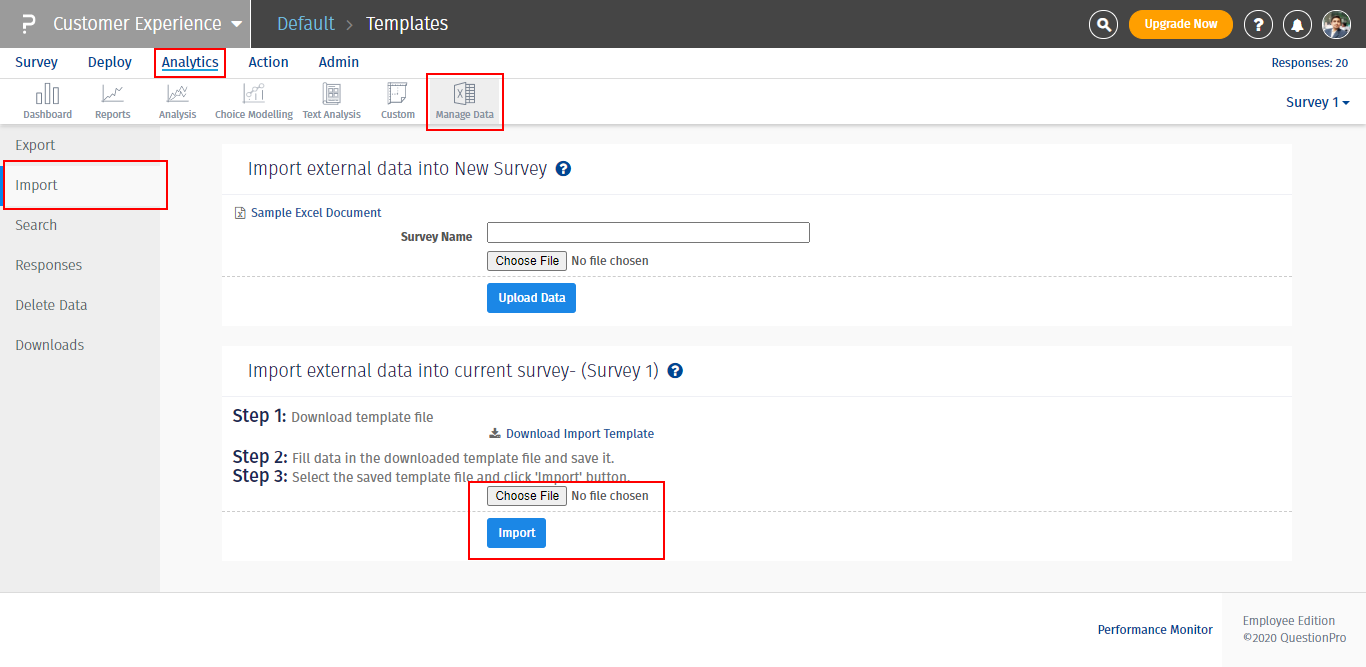
Task: Click the Survey Name text field
Action: pos(648,233)
